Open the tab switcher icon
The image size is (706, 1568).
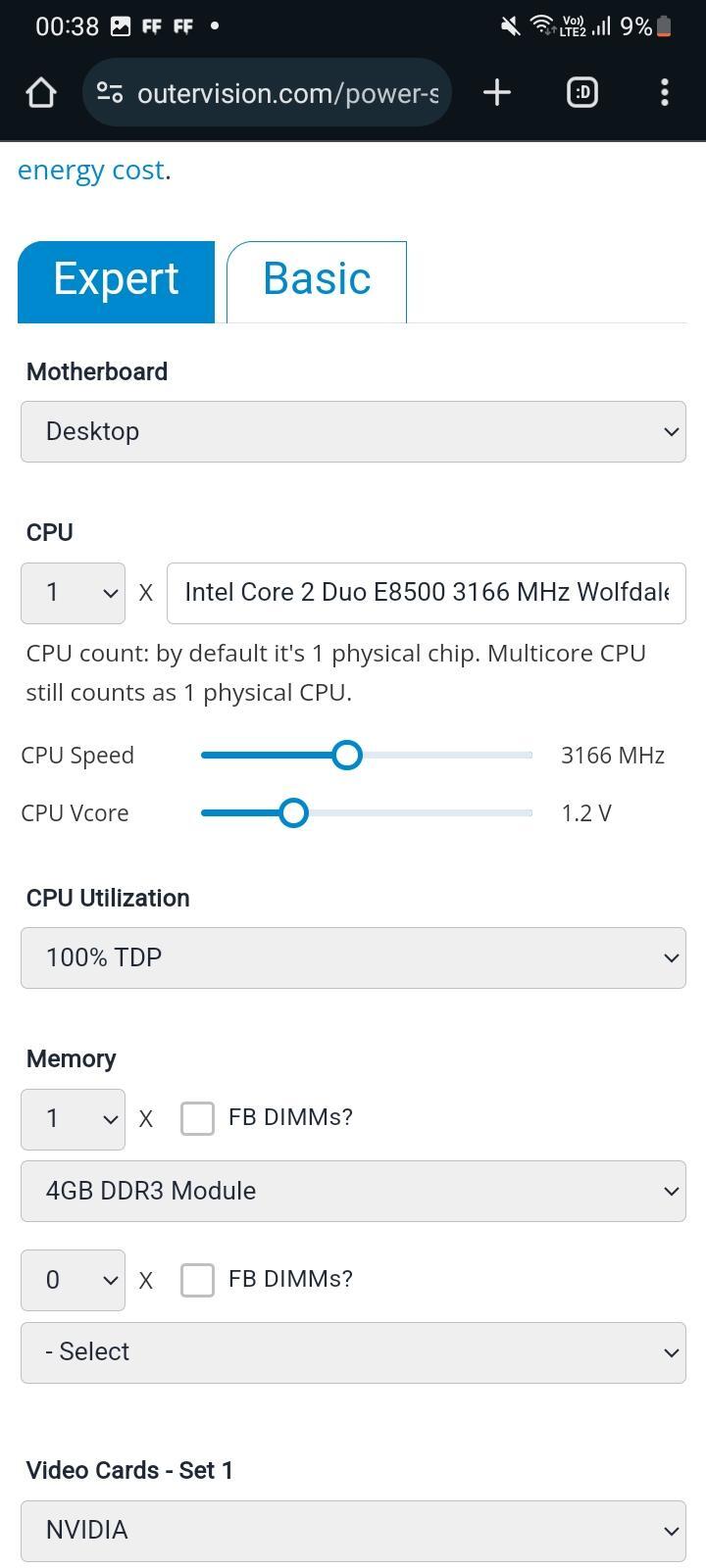point(582,93)
